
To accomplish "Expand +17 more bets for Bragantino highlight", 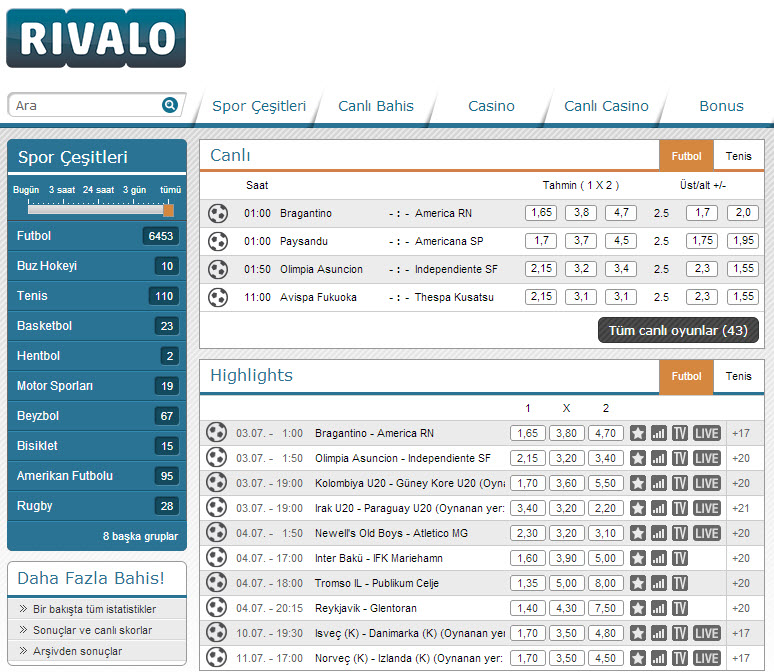I will coord(740,434).
